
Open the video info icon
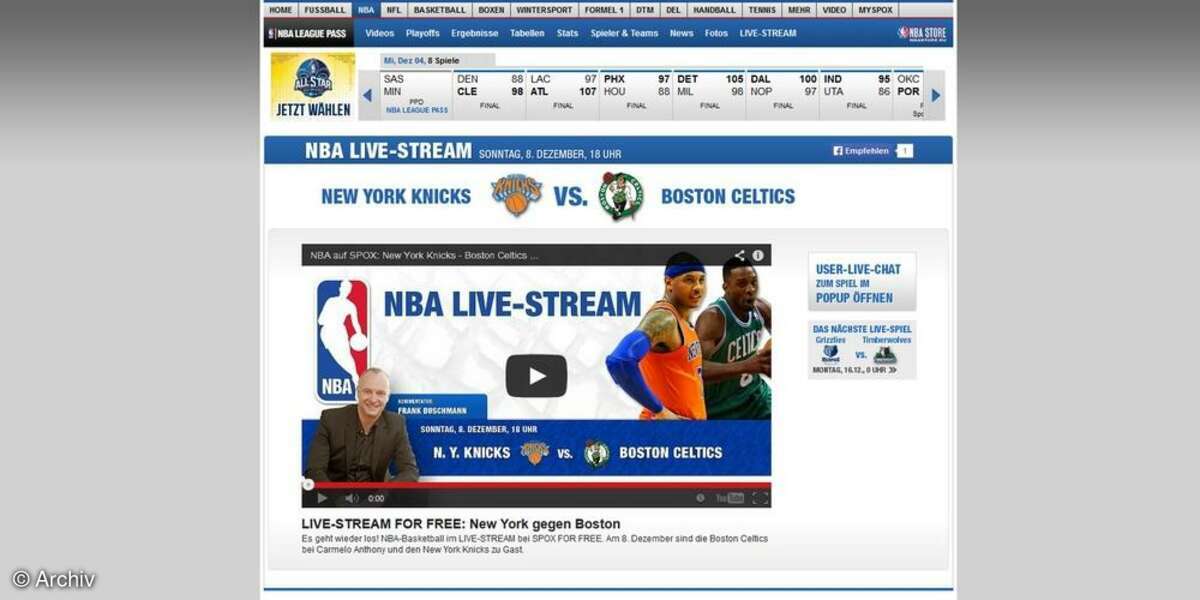(x=758, y=255)
